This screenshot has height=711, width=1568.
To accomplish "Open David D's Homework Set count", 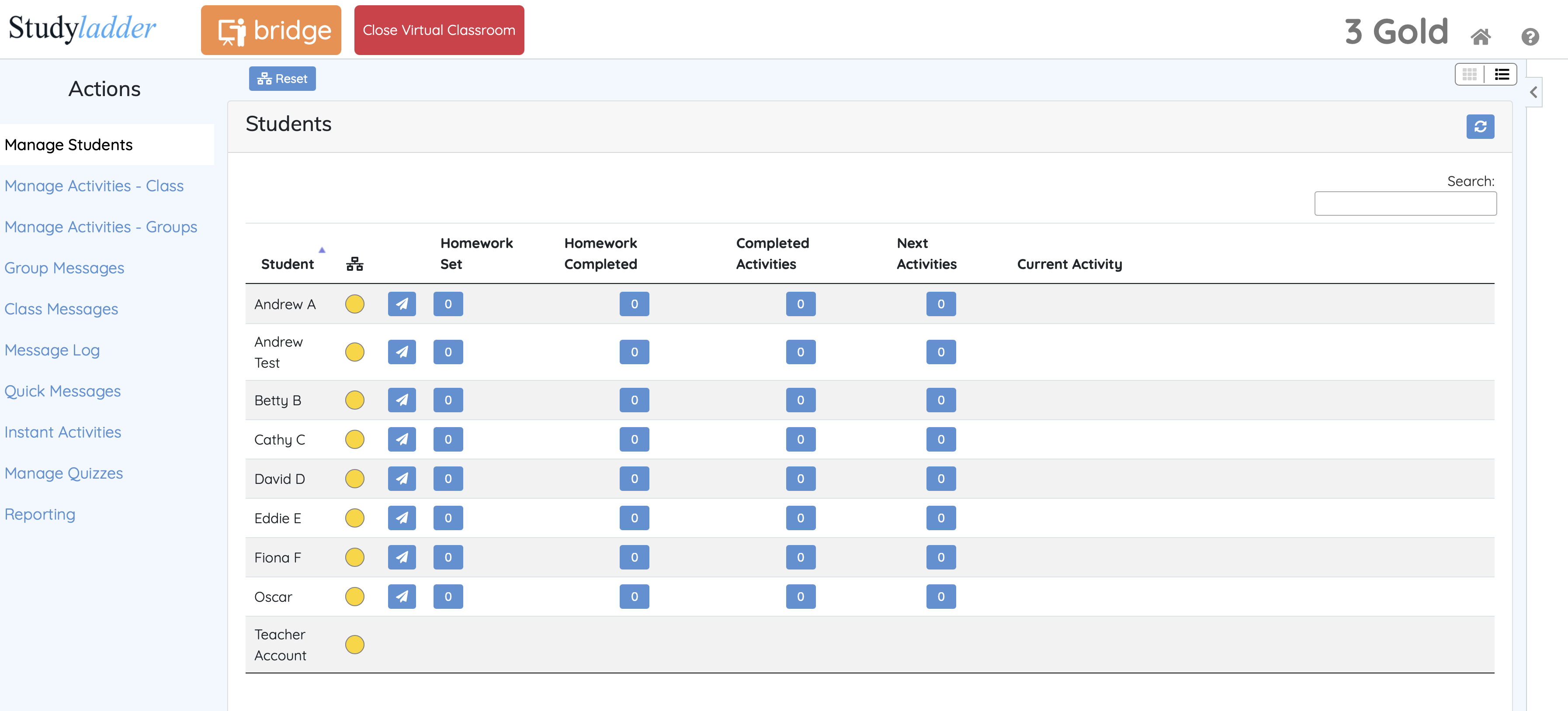I will [x=448, y=479].
